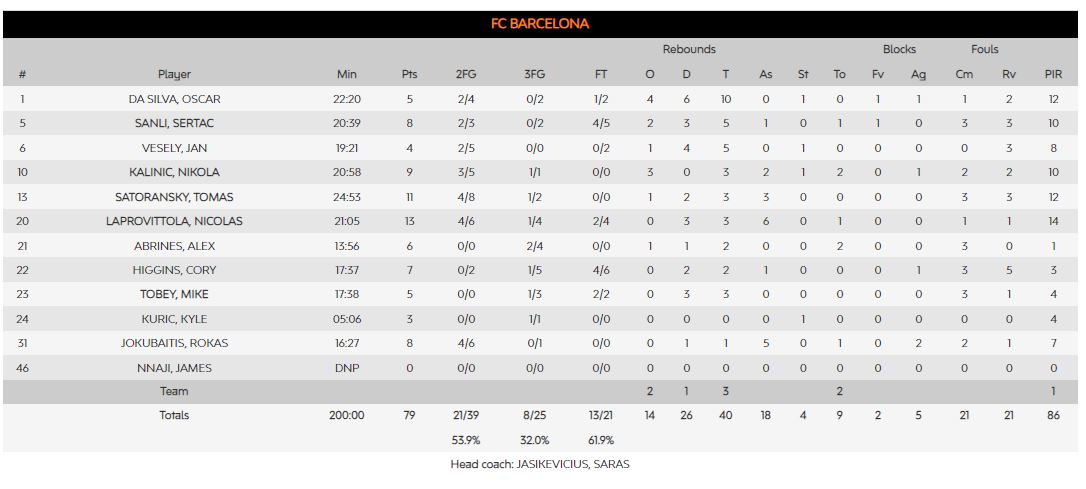Viewport: 1086px width, 489px height.
Task: Open JOKUBAITIS, ROKAS profile
Action: click(174, 343)
